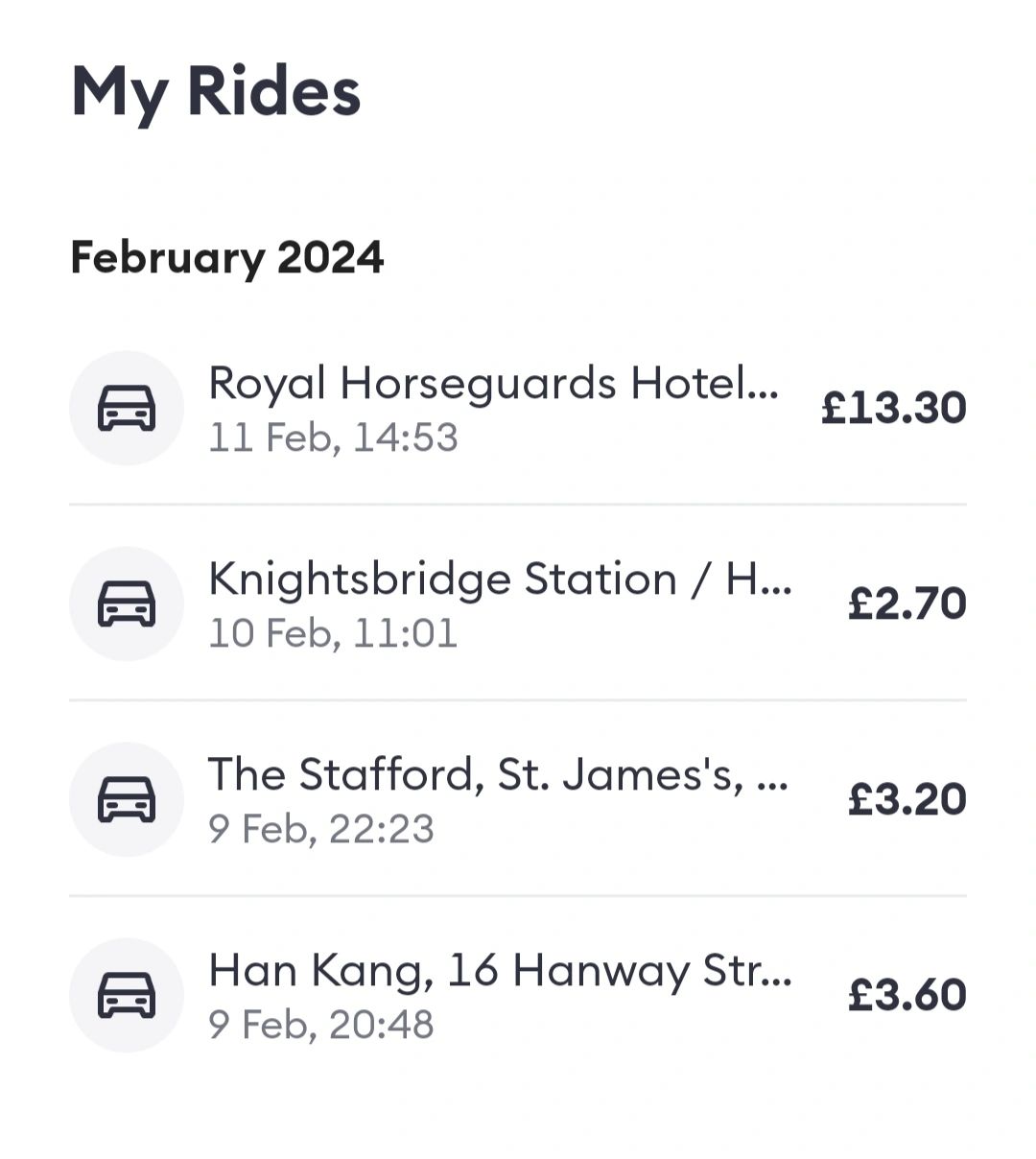Tap the car icon beside Royal Horseguards Hotel
Screen dimensions: 1036x1159
click(127, 409)
